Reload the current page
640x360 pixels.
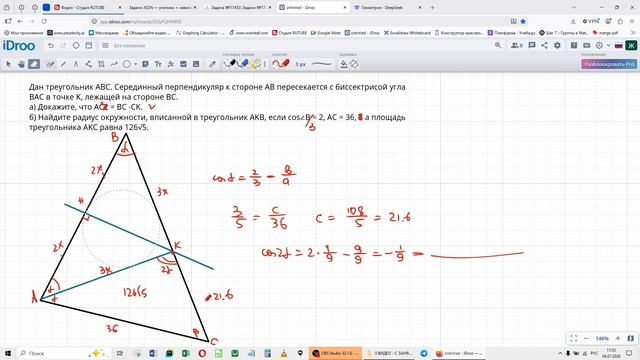click(x=44, y=21)
